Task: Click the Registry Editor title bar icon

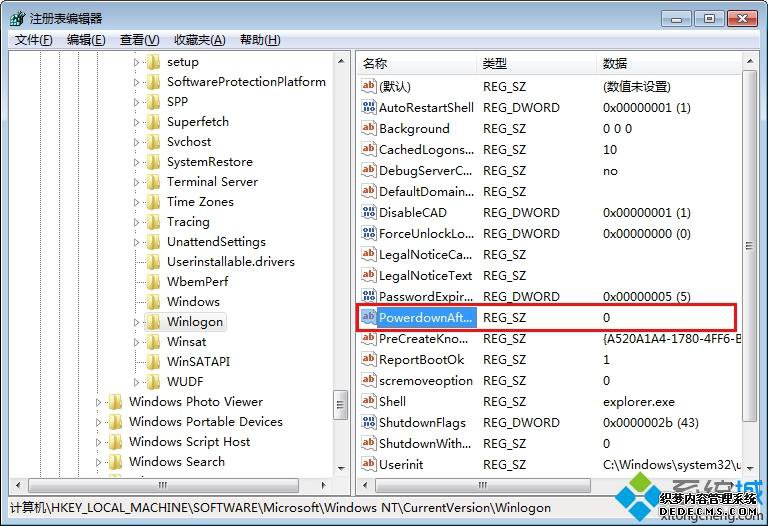Action: coord(17,19)
